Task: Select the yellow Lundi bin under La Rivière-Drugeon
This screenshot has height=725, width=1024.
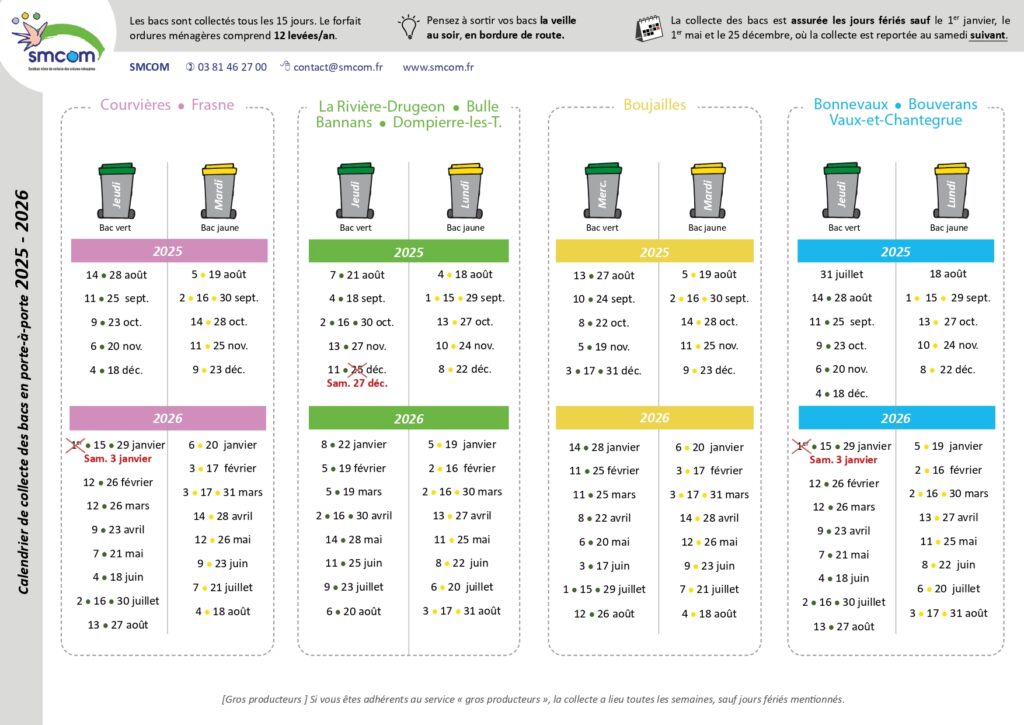Action: pos(466,190)
